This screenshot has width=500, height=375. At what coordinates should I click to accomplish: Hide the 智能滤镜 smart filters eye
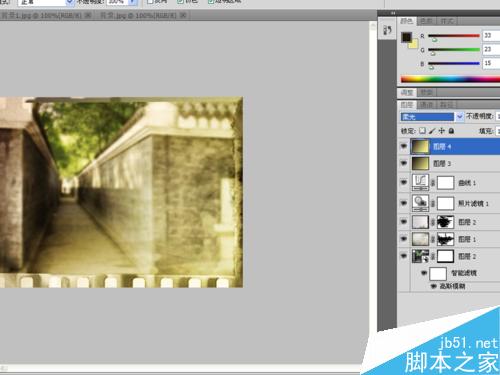(424, 273)
